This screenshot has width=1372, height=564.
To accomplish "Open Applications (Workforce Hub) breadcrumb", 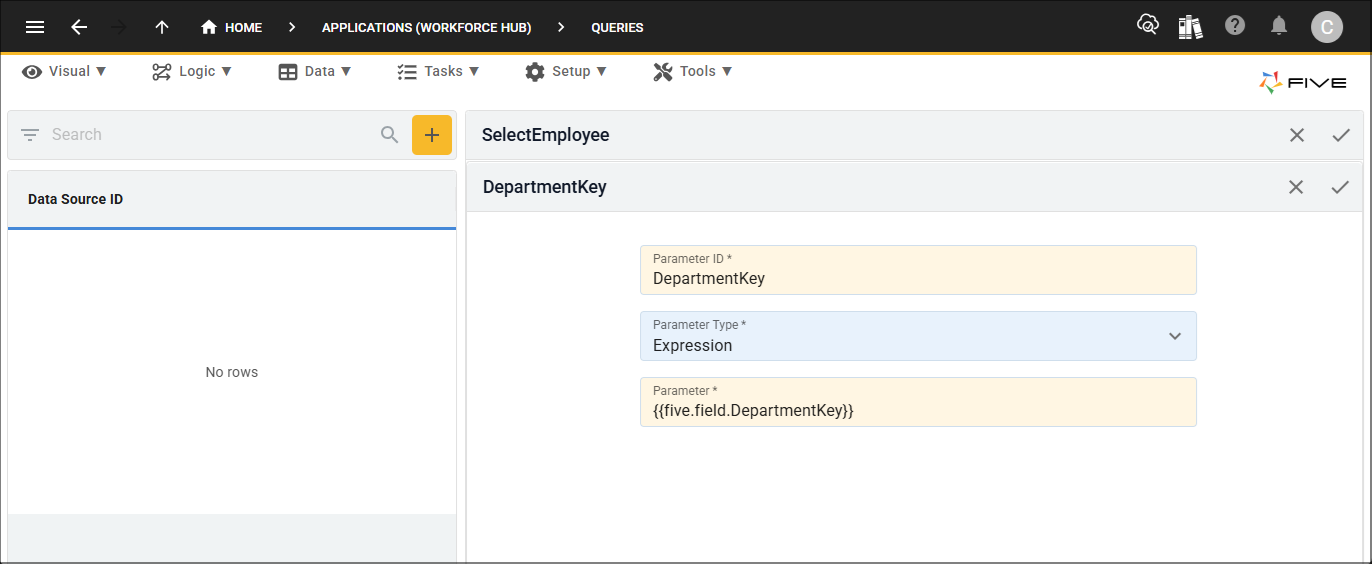I will click(x=427, y=27).
